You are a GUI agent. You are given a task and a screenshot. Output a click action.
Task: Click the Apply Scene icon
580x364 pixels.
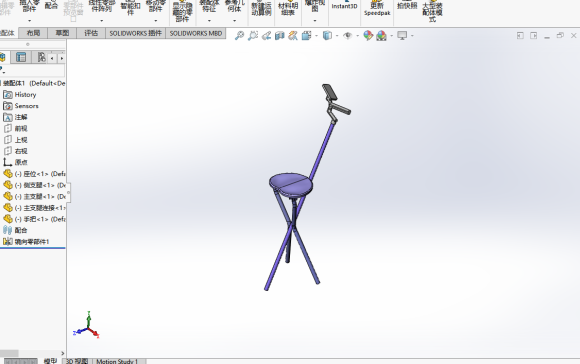pyautogui.click(x=381, y=36)
